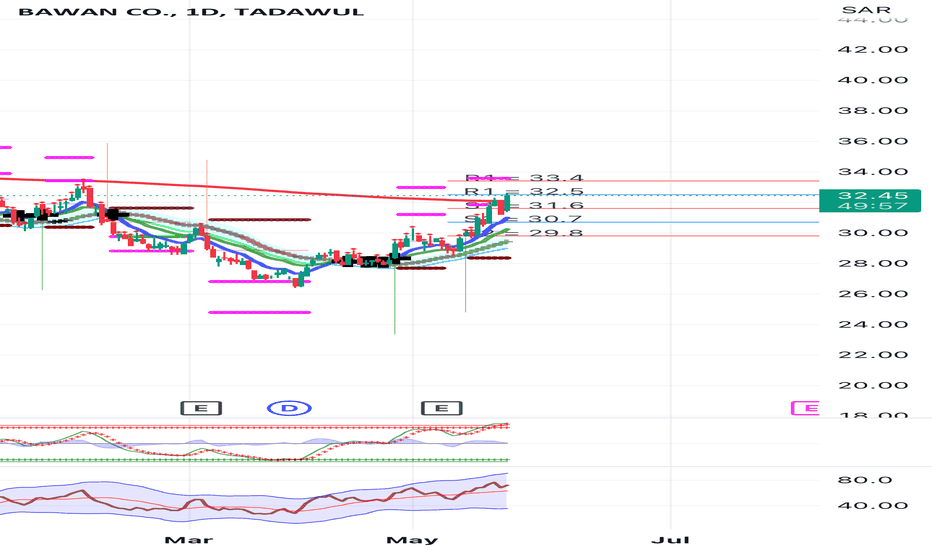Viewport: 932px width, 550px height.
Task: Click the 28.00 price axis value
Action: 873,263
